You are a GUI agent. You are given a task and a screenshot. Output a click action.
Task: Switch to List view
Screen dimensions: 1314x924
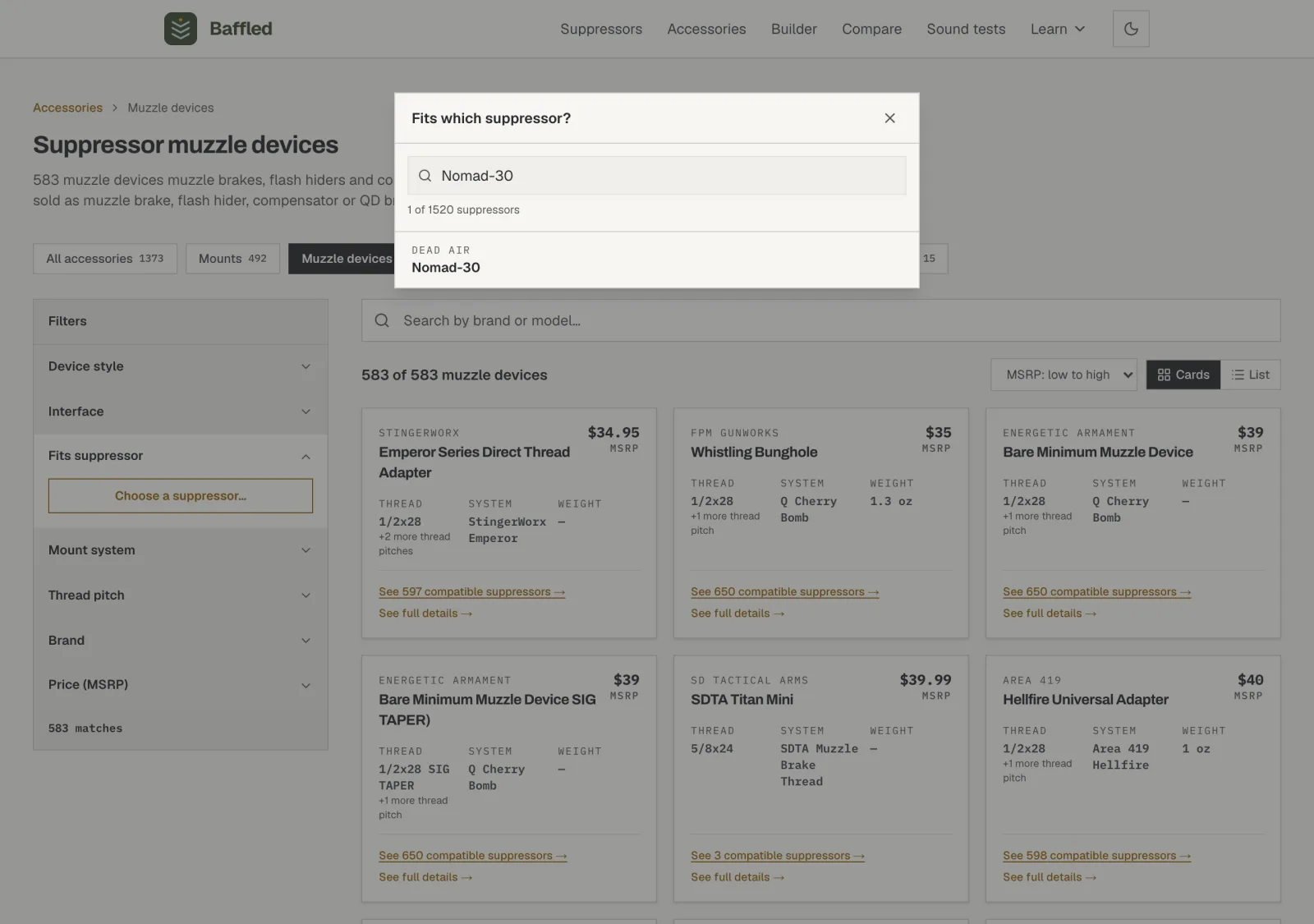(1251, 375)
